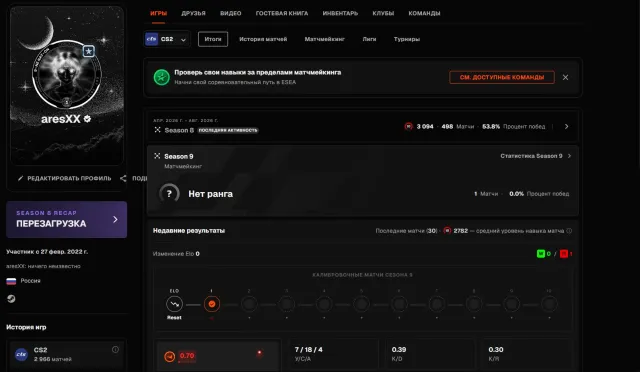Open the ПЕРЕЗАГРУЗКА Season 8 recap banner
640x372 pixels.
(67, 219)
